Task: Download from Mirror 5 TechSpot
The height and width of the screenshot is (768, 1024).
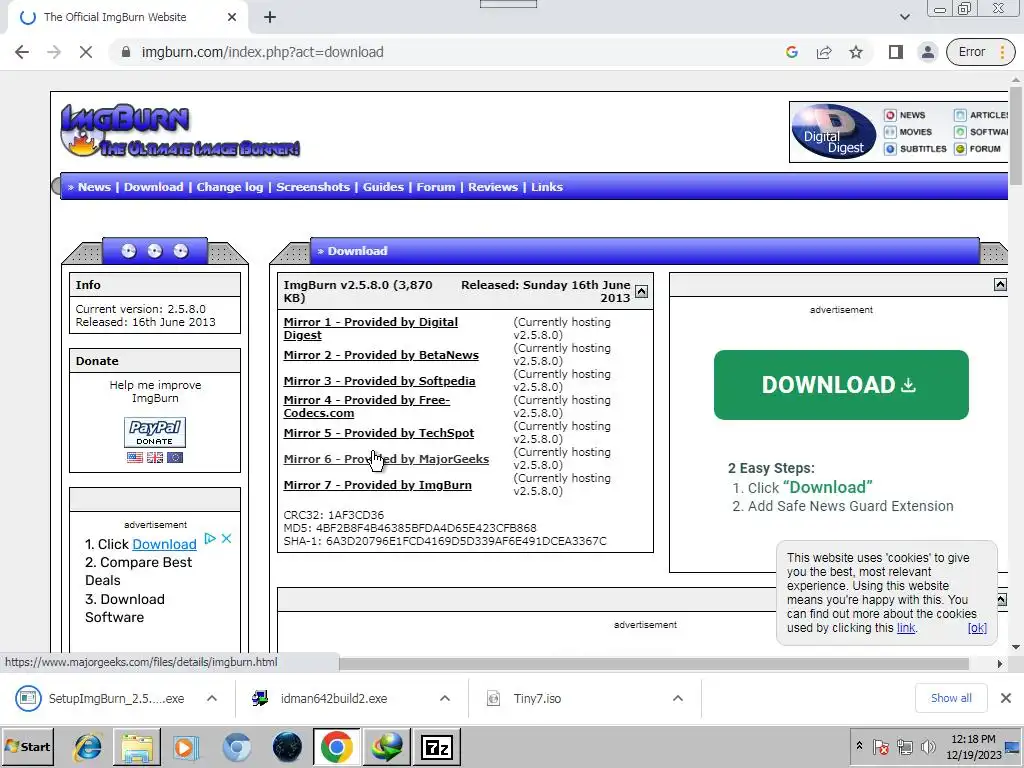Action: click(x=379, y=433)
